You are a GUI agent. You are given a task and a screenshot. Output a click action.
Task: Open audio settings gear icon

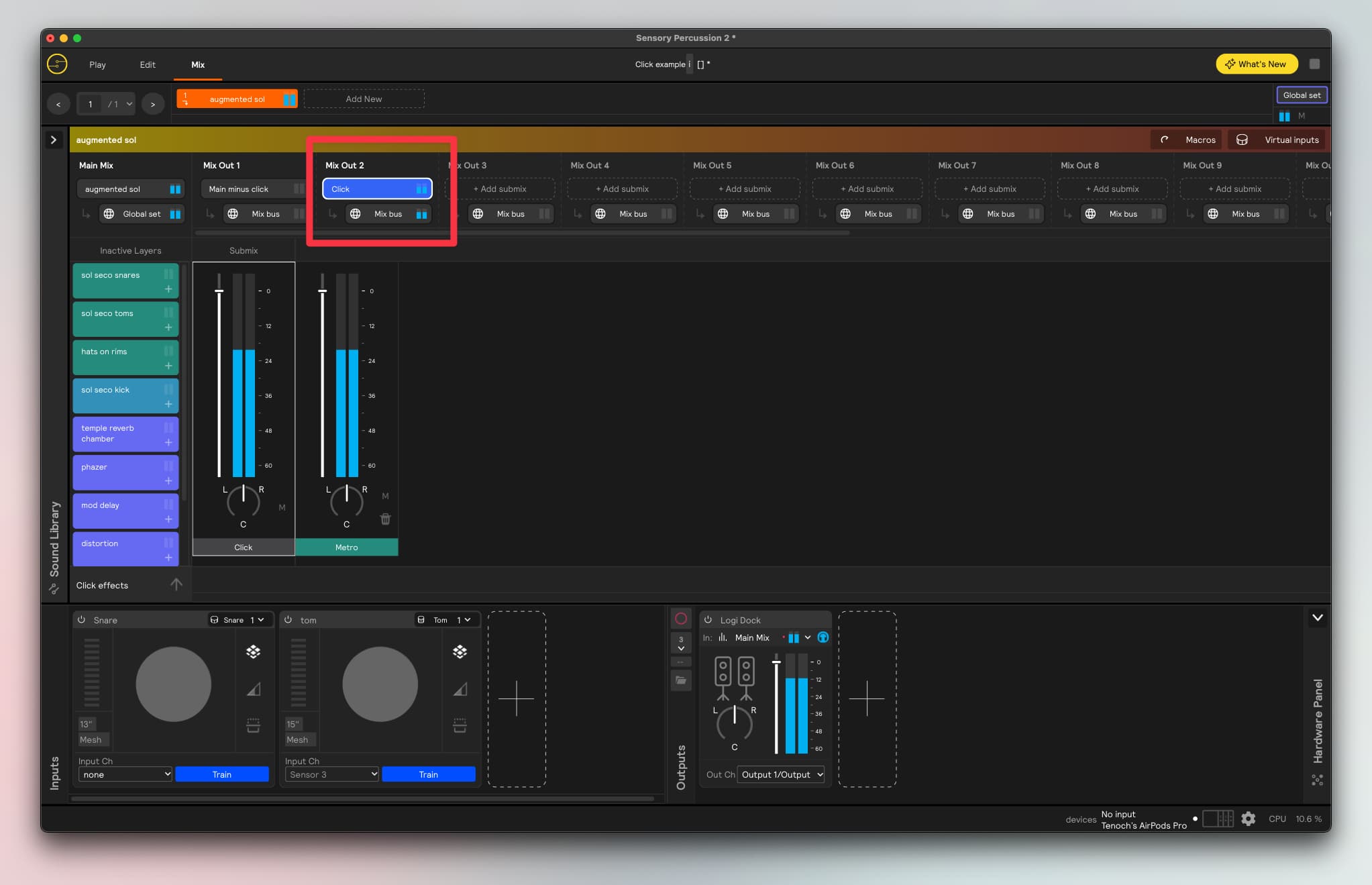[1248, 819]
